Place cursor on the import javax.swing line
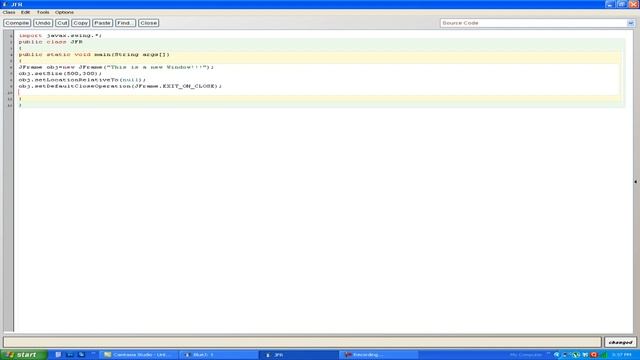This screenshot has height=360, width=640. point(60,36)
